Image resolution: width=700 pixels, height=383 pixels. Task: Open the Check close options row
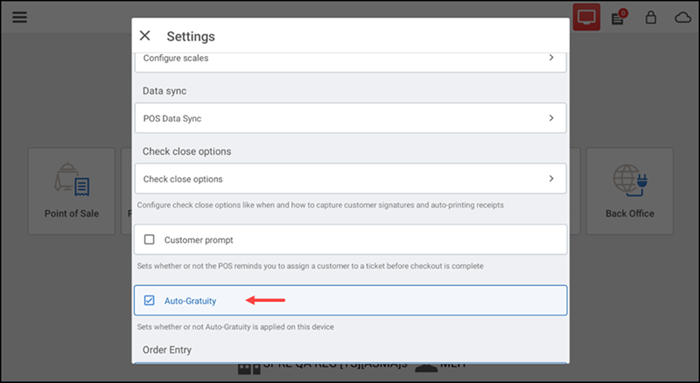[x=350, y=179]
